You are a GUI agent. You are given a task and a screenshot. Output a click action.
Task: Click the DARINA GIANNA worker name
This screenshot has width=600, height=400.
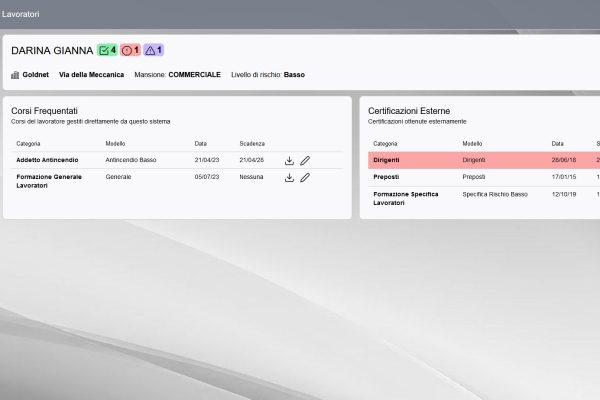(52, 51)
